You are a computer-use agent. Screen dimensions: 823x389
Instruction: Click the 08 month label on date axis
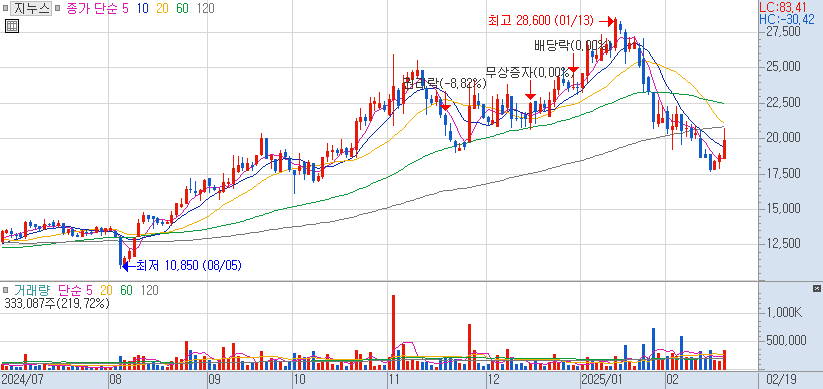click(x=115, y=380)
